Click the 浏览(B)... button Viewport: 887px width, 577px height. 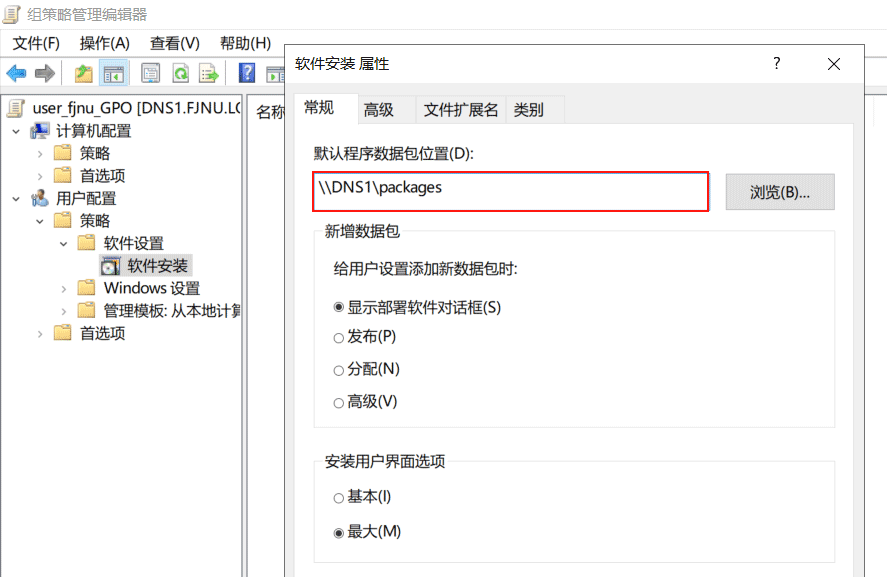780,192
